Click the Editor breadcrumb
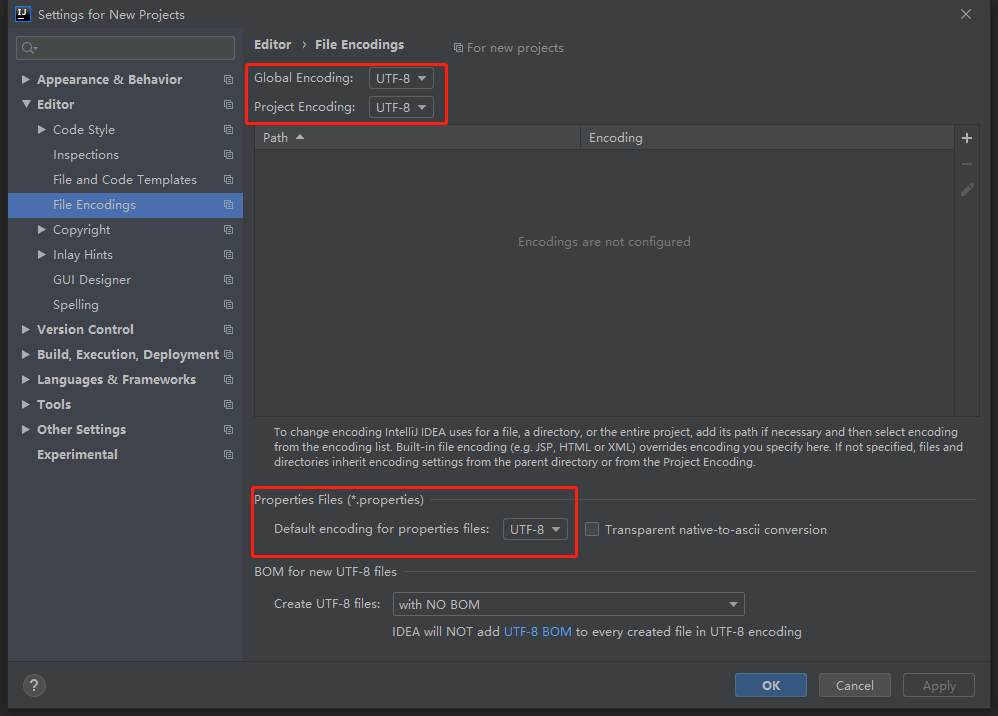The image size is (998, 716). [272, 45]
